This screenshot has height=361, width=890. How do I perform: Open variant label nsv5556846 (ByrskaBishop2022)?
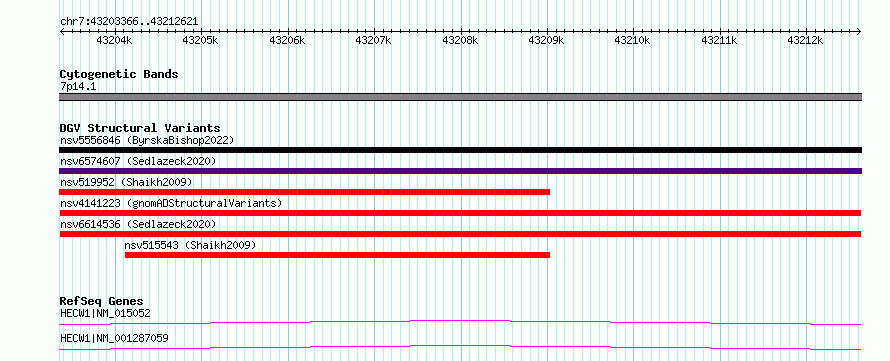147,140
